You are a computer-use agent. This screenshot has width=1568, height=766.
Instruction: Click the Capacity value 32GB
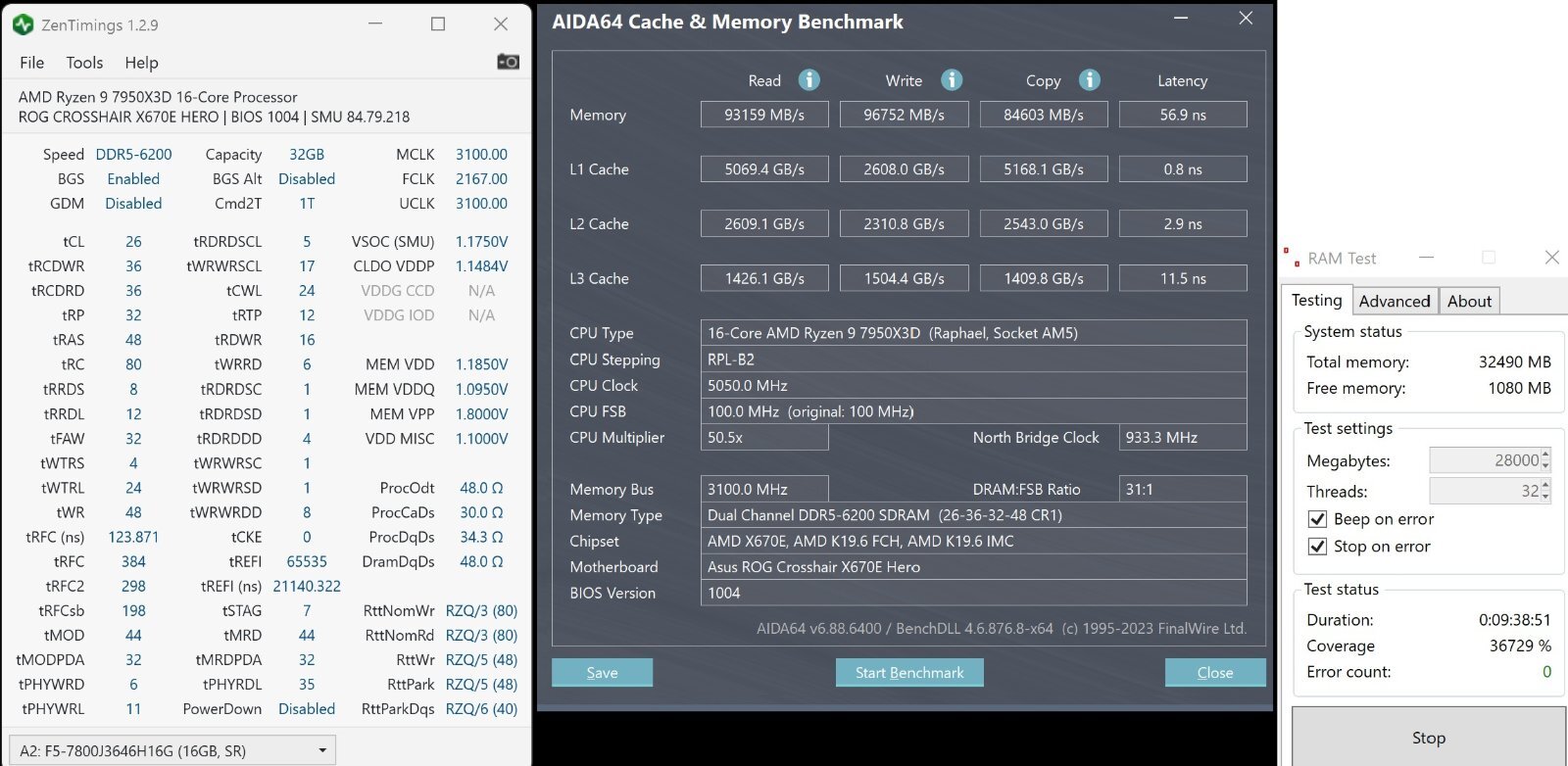pyautogui.click(x=307, y=155)
